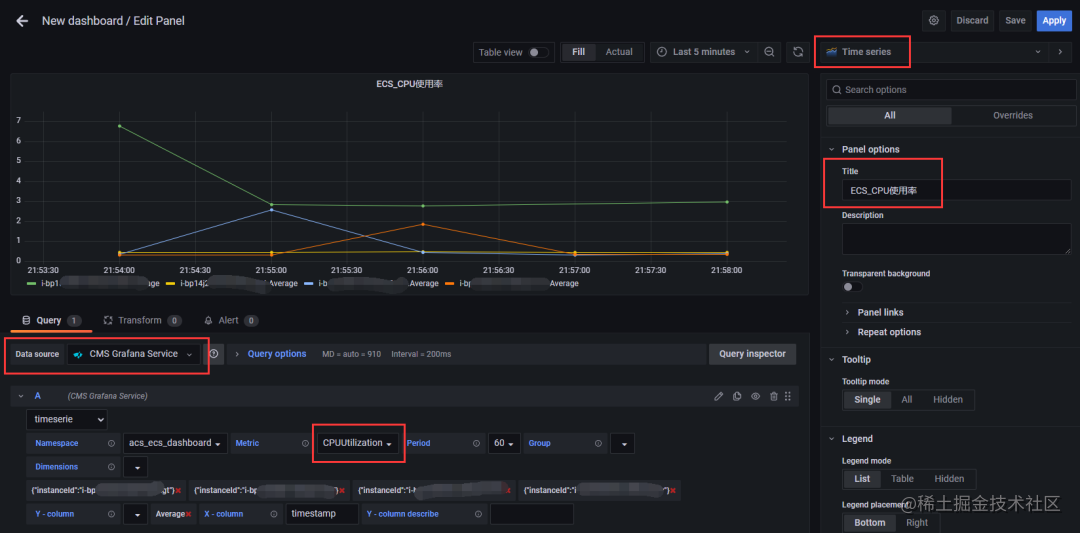
Task: Click Y - column info icon
Action: pyautogui.click(x=111, y=514)
